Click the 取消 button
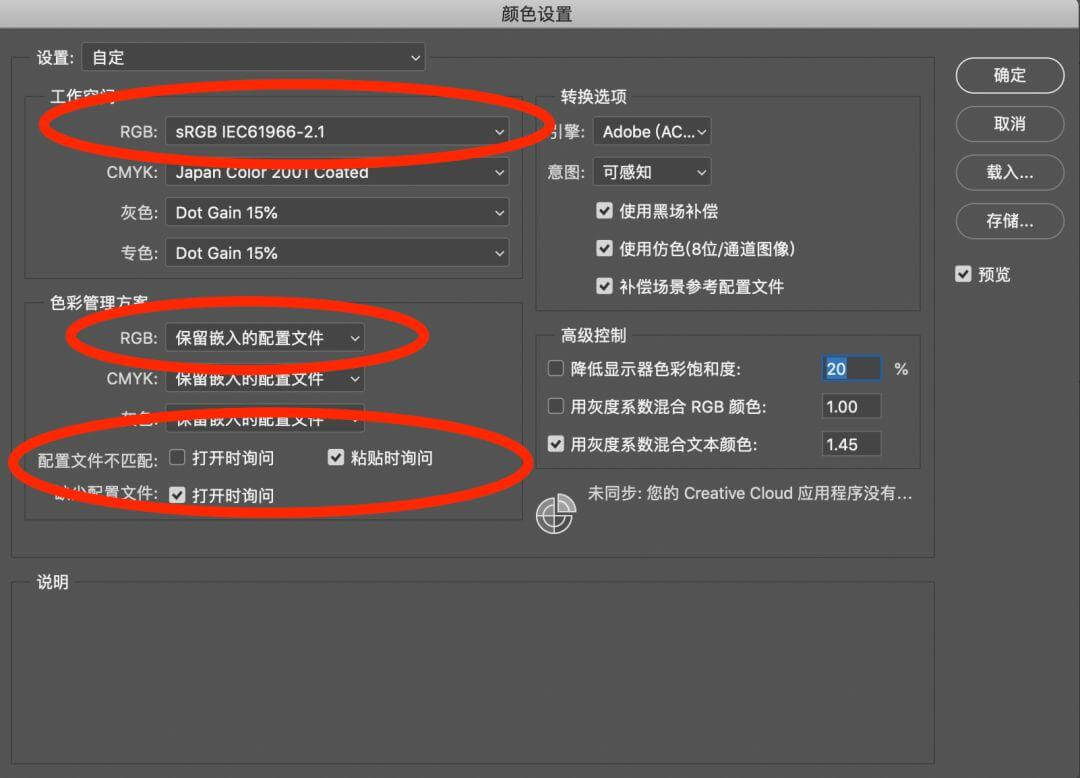 [x=1010, y=124]
